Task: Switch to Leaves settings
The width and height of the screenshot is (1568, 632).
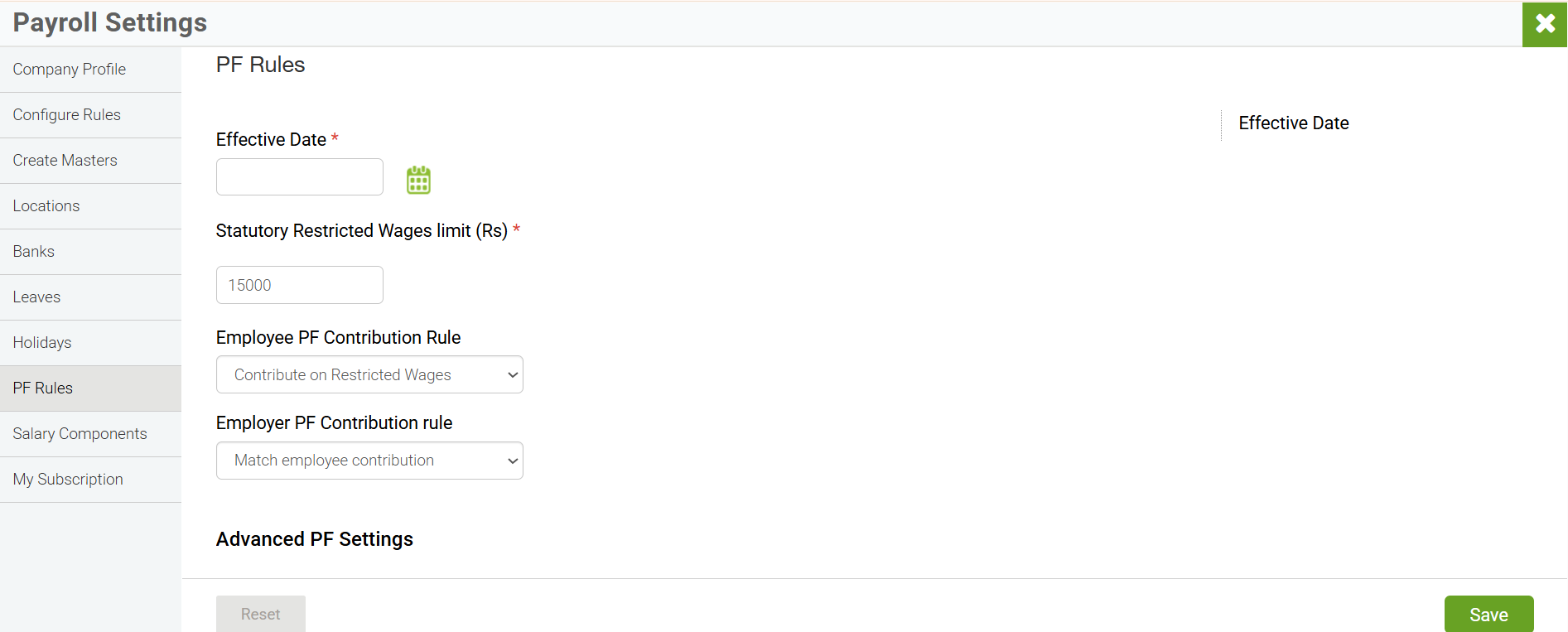Action: click(x=37, y=297)
